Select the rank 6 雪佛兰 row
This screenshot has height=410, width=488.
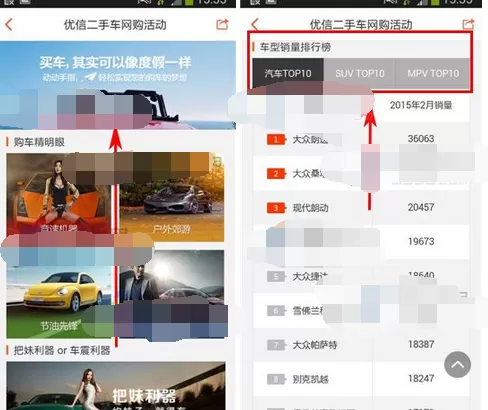361,311
